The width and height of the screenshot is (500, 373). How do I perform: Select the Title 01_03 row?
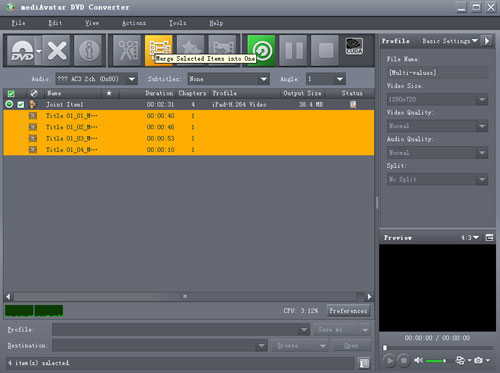click(x=189, y=138)
